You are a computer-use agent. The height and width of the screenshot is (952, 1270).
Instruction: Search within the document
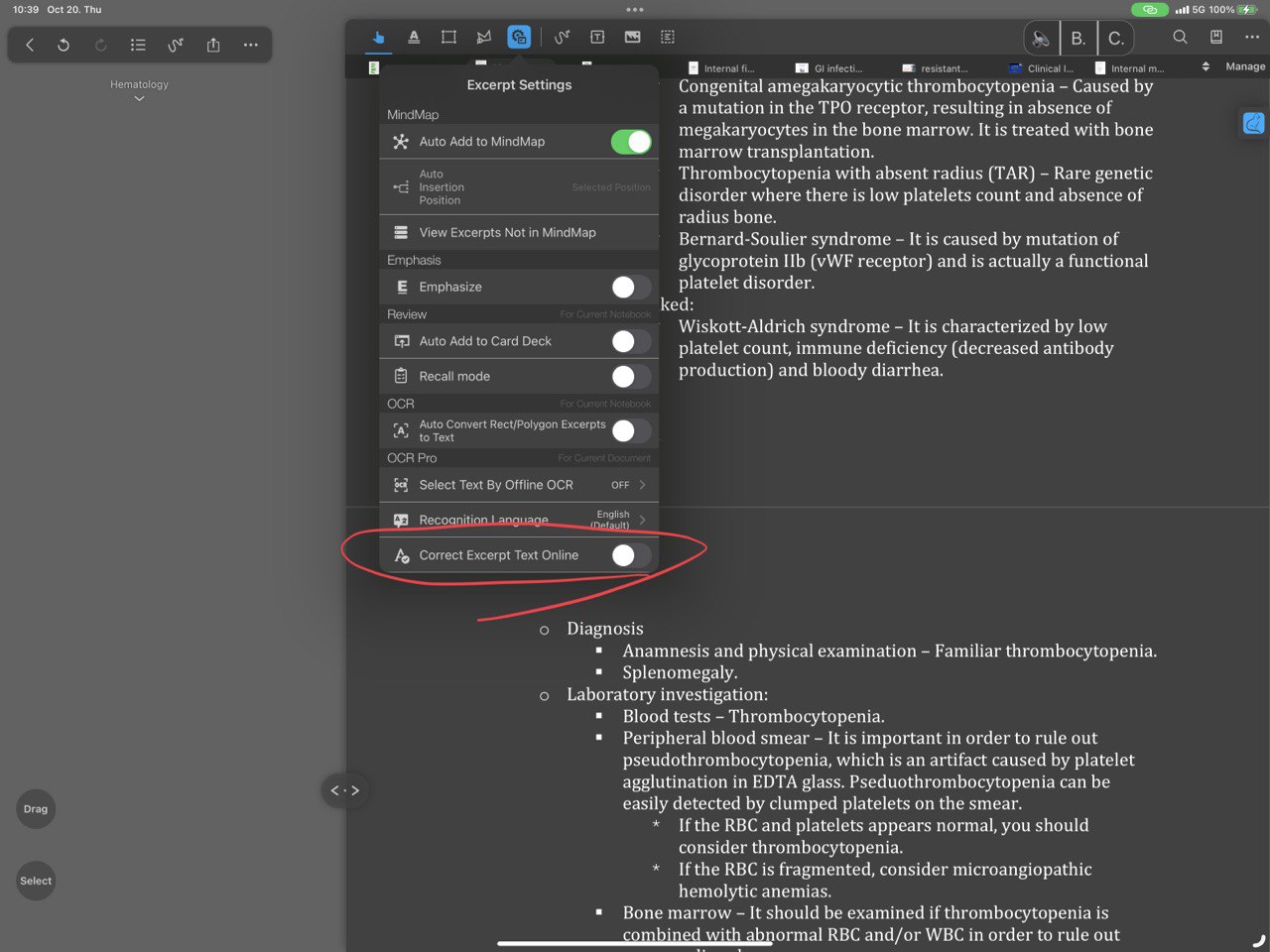[1180, 37]
